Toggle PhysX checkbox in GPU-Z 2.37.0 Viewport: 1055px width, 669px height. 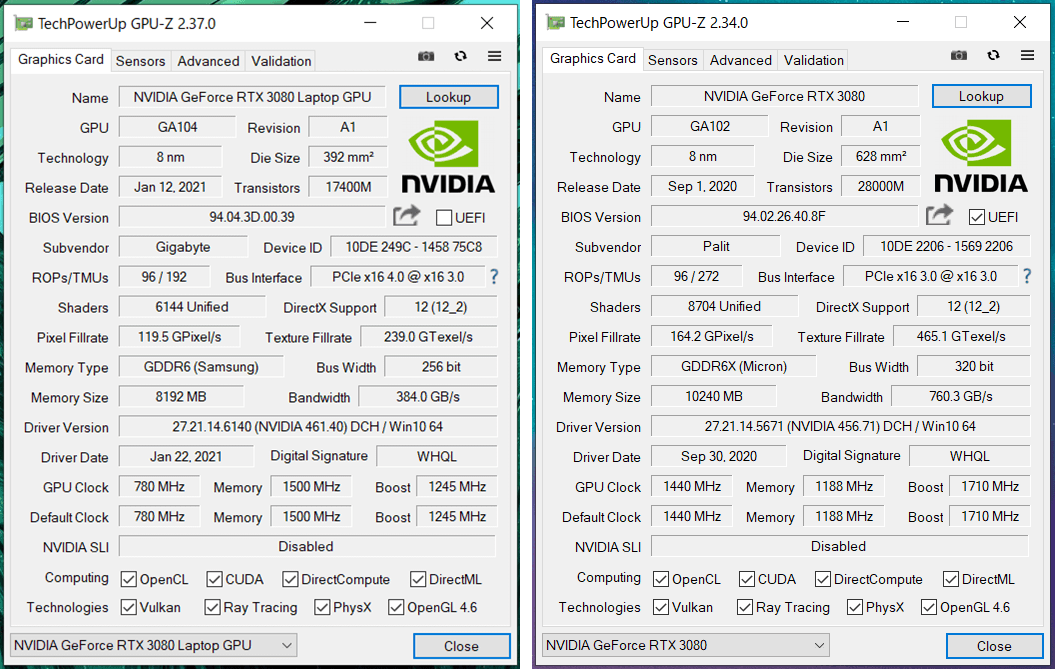click(x=322, y=607)
